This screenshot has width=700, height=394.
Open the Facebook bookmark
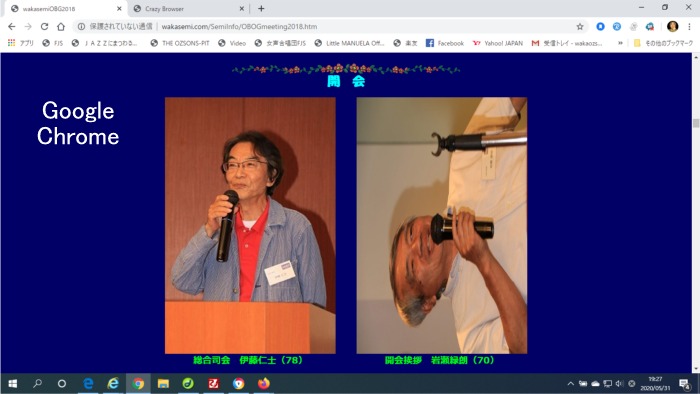click(x=445, y=43)
